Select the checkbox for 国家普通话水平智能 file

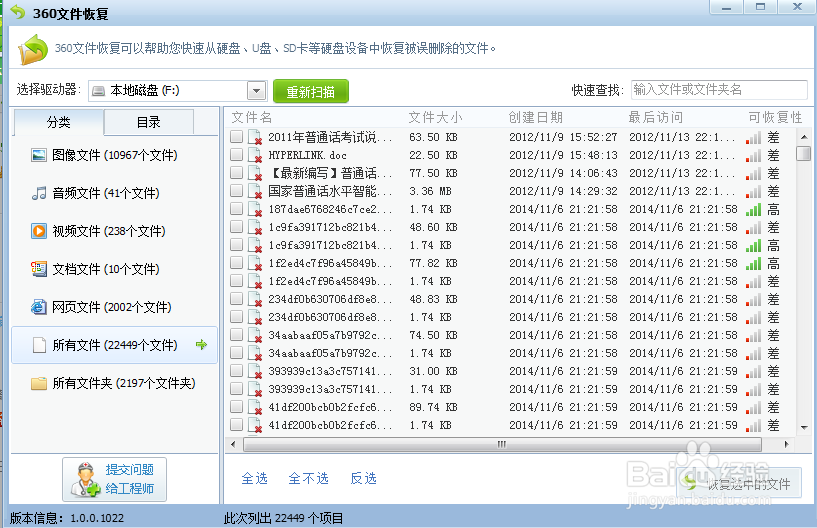(x=237, y=191)
